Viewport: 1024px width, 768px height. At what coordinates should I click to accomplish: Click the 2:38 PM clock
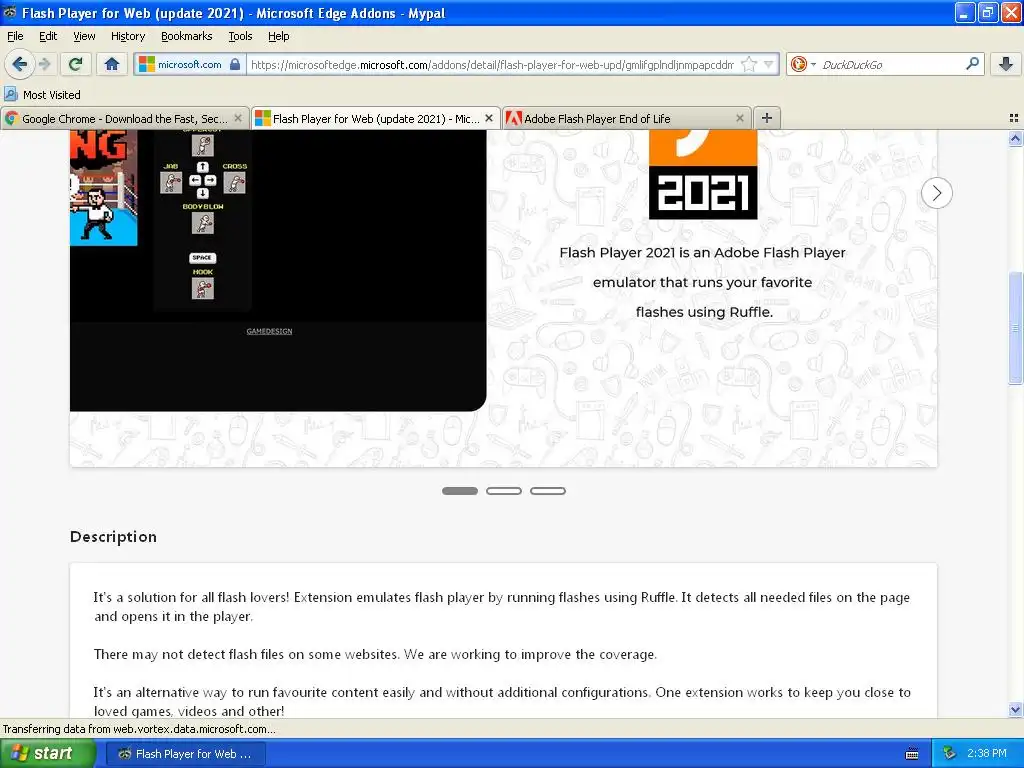987,754
